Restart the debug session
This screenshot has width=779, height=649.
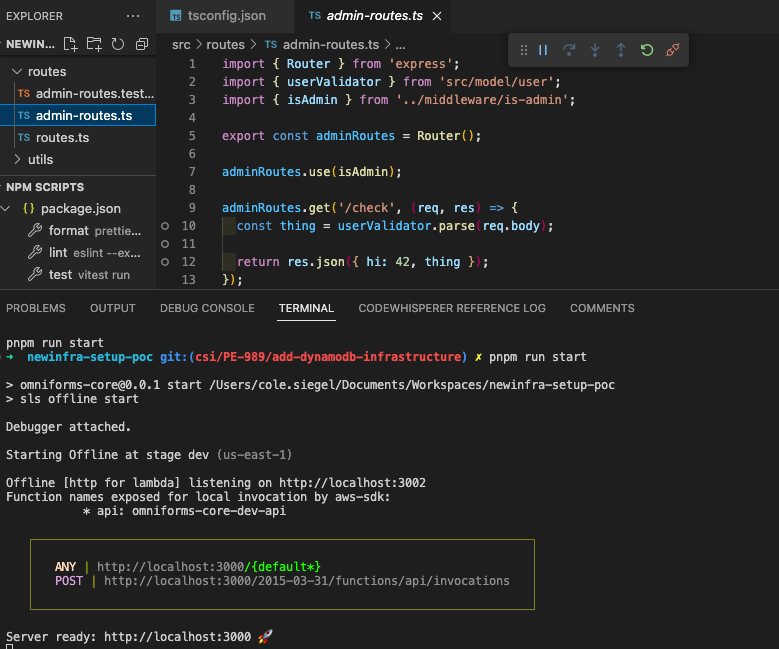pyautogui.click(x=646, y=50)
